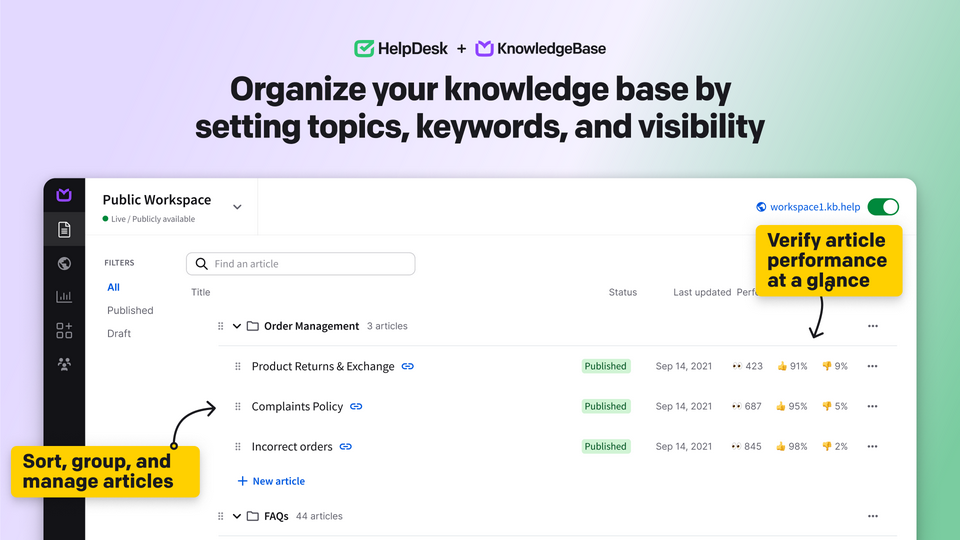The image size is (960, 540).
Task: Open the Public Workspace dropdown chevron
Action: tap(237, 207)
